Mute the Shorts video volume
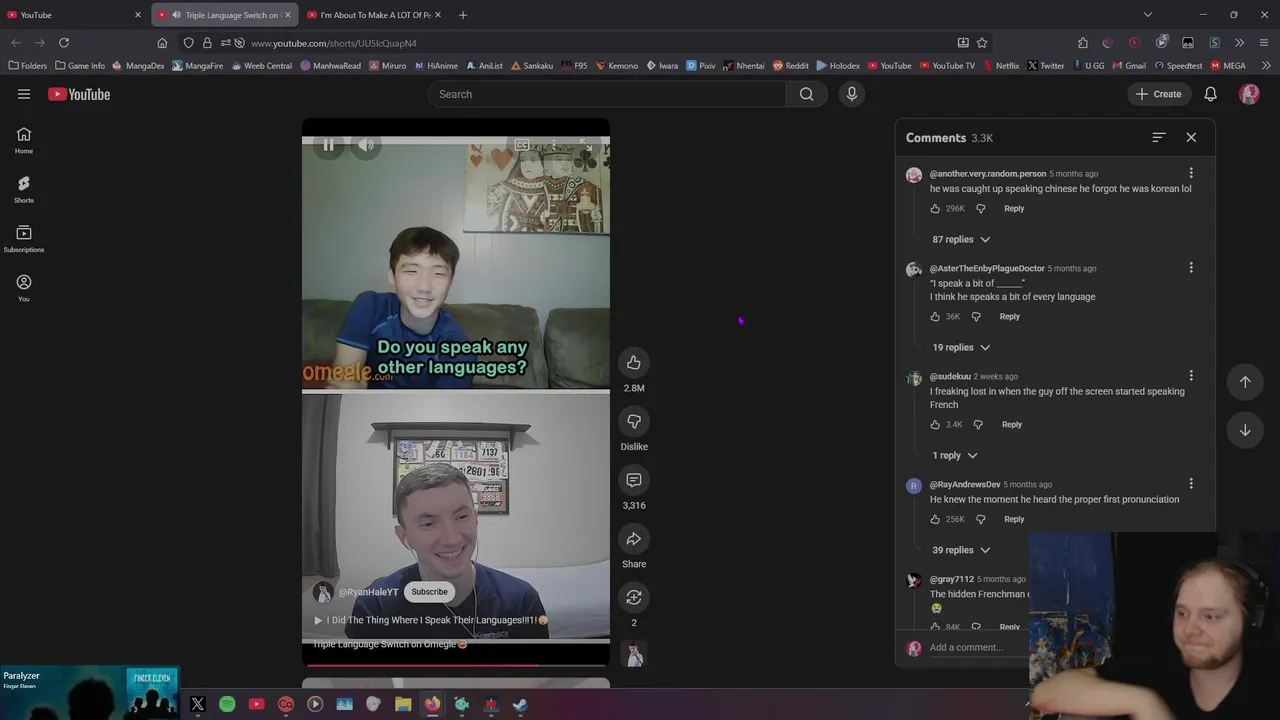1280x720 pixels. [x=366, y=145]
